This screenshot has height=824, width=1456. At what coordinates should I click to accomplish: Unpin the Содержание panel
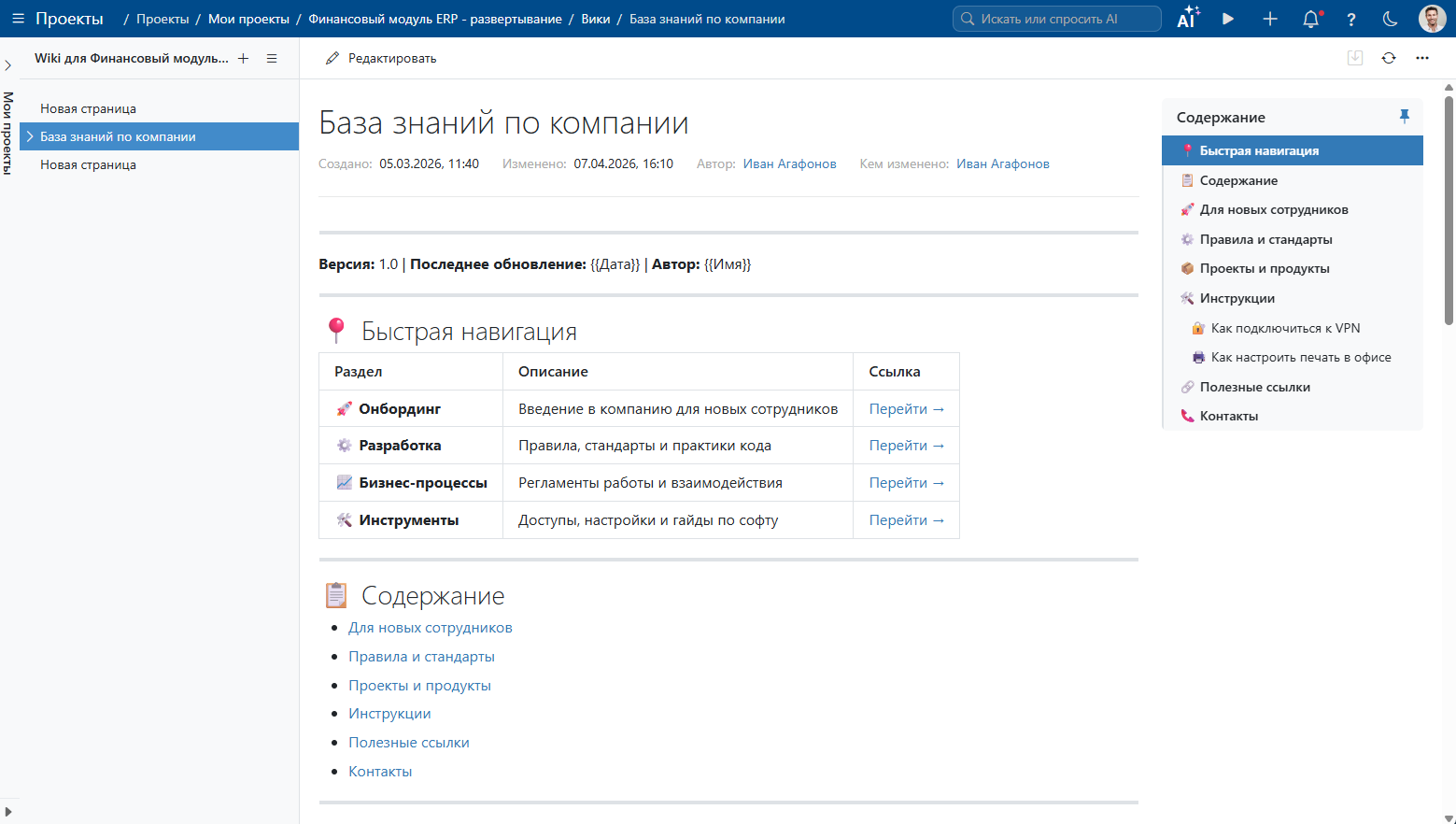pyautogui.click(x=1404, y=117)
